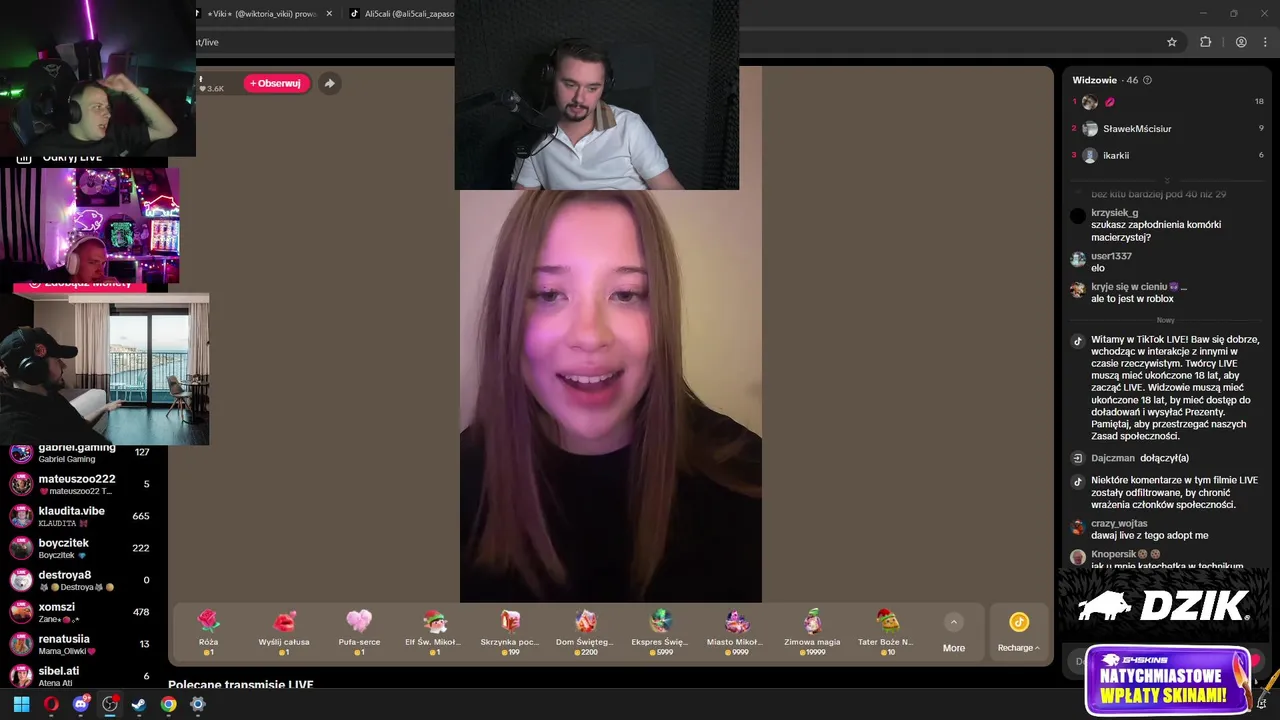
Task: Open boyczitek recommended live
Action: pos(80,548)
